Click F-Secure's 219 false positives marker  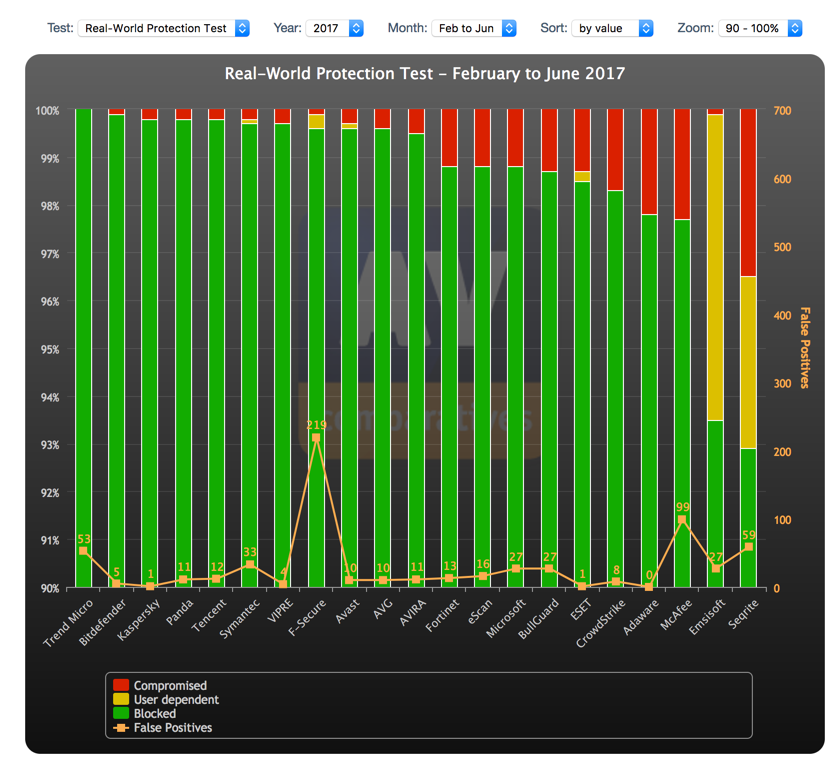pos(316,438)
